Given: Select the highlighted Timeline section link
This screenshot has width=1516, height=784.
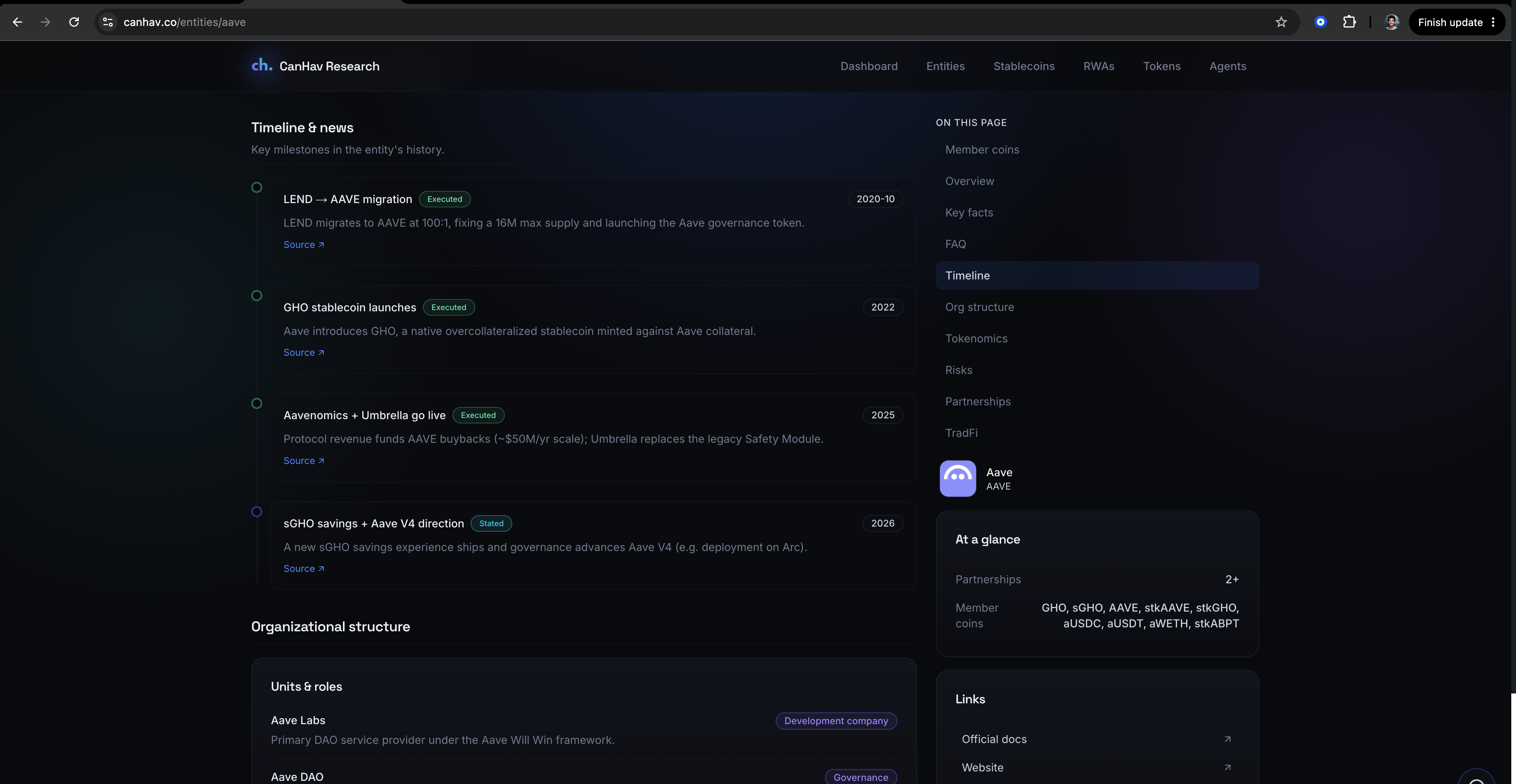Looking at the screenshot, I should pos(1097,276).
